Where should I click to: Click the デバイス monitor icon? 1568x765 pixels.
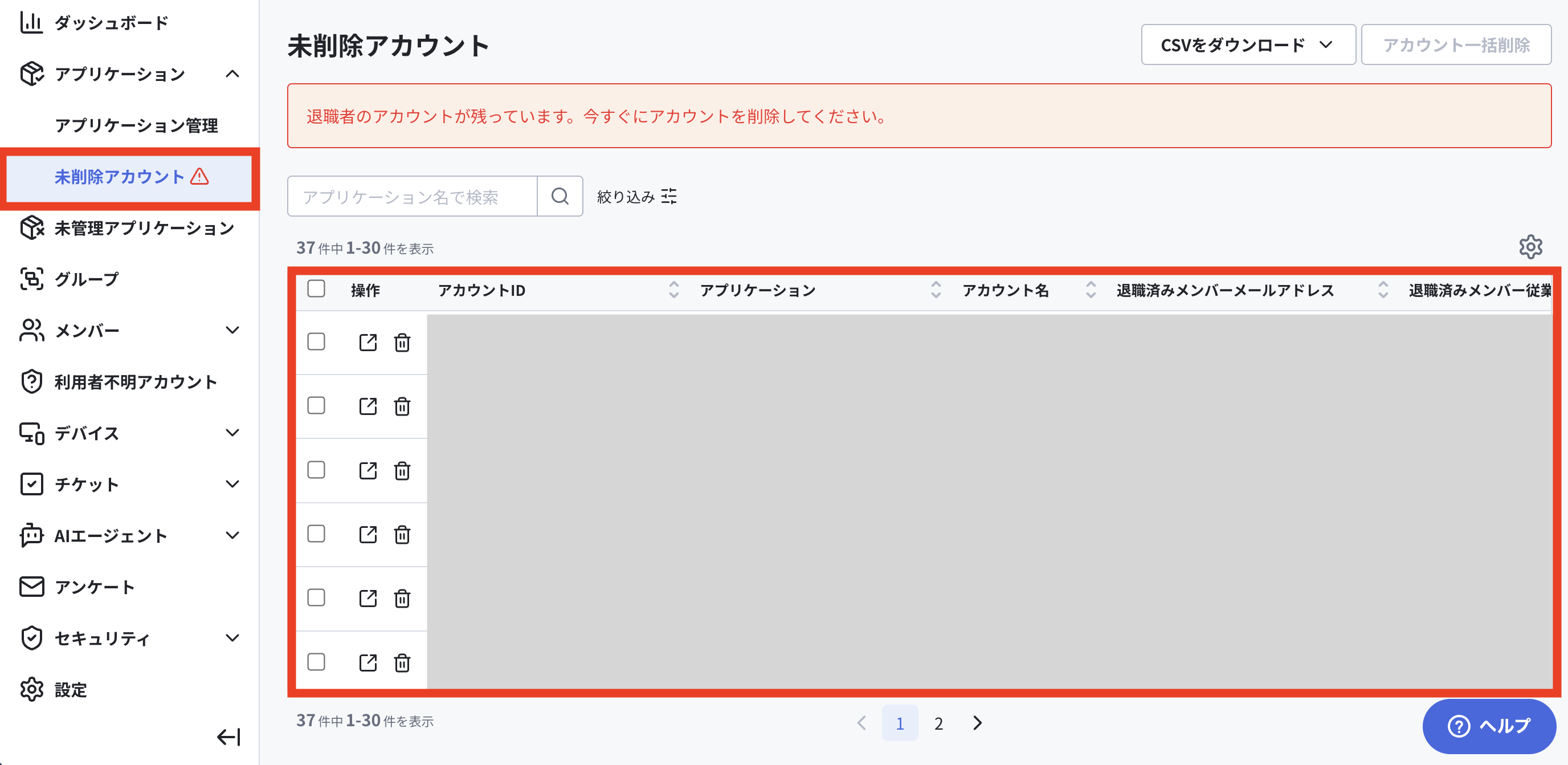[x=32, y=433]
